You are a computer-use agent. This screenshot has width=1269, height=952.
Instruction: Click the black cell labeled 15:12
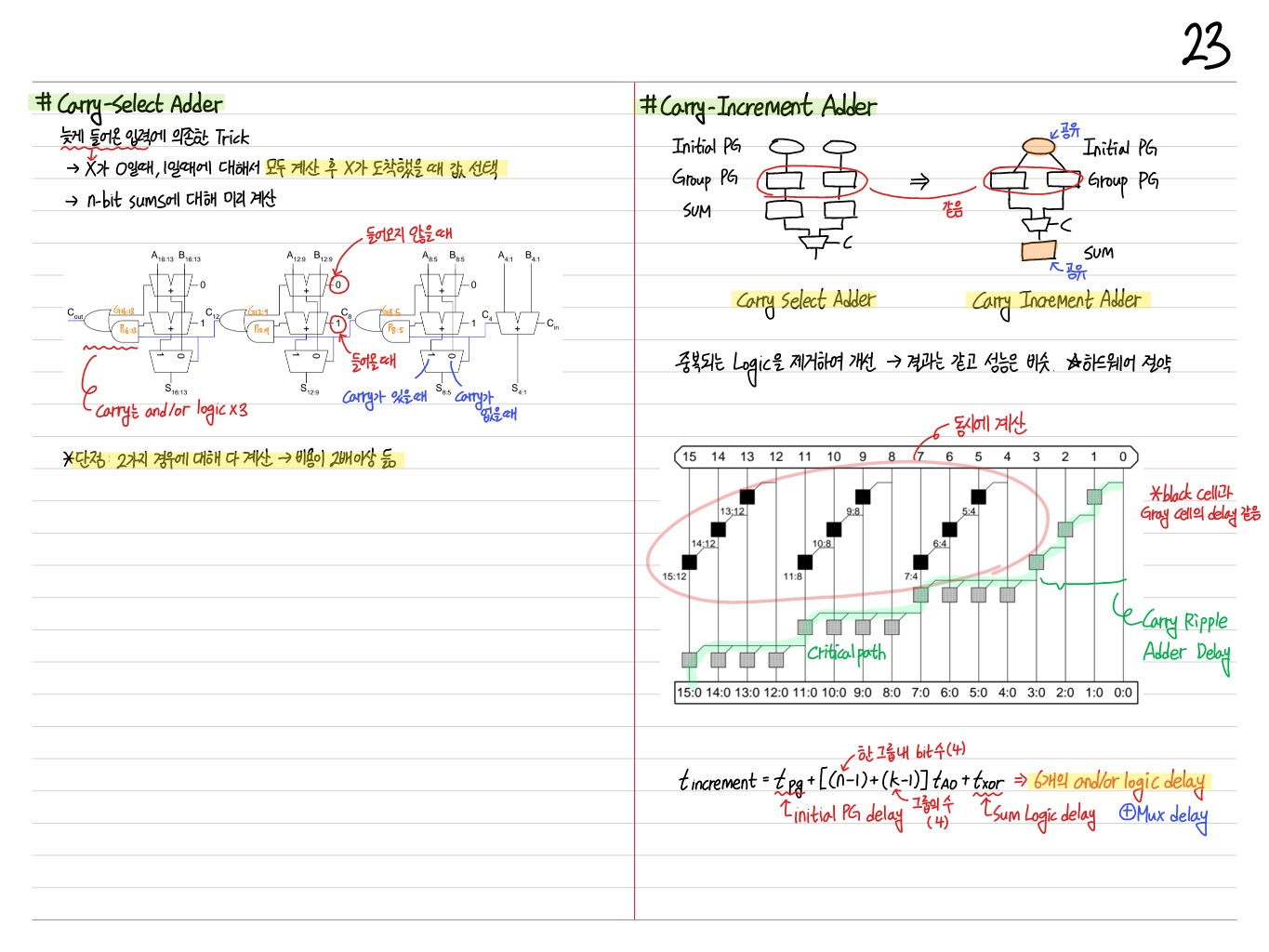(689, 562)
